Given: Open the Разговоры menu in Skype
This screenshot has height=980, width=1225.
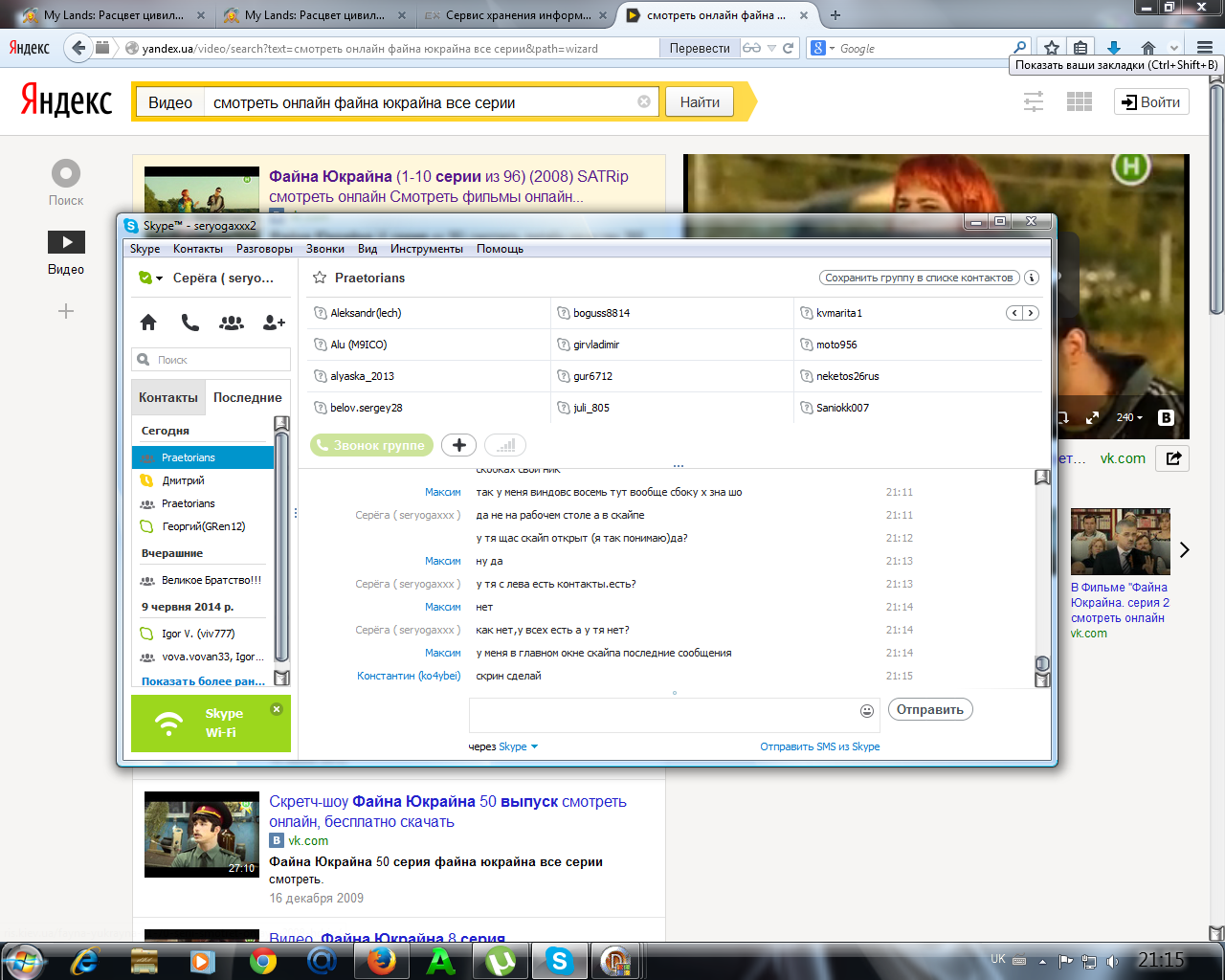Looking at the screenshot, I should pyautogui.click(x=265, y=249).
